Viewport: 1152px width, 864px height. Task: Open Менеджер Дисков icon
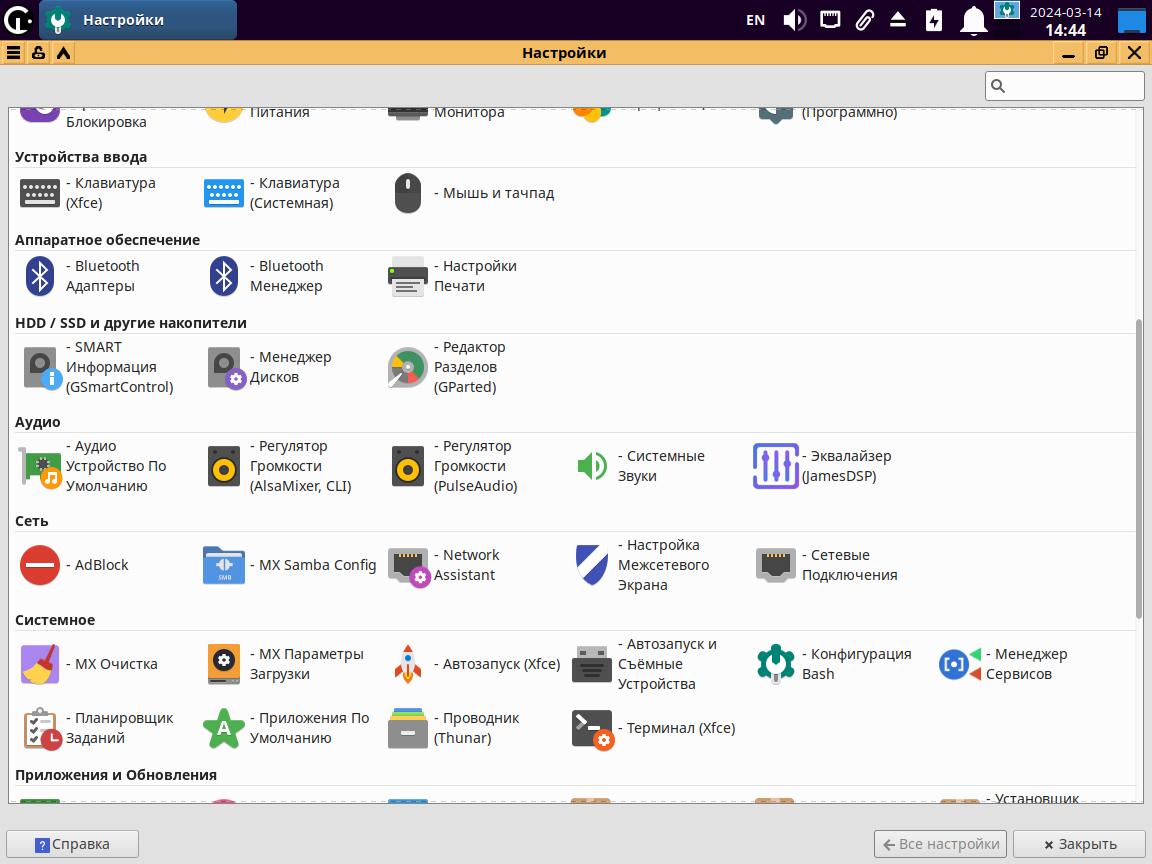coord(226,367)
